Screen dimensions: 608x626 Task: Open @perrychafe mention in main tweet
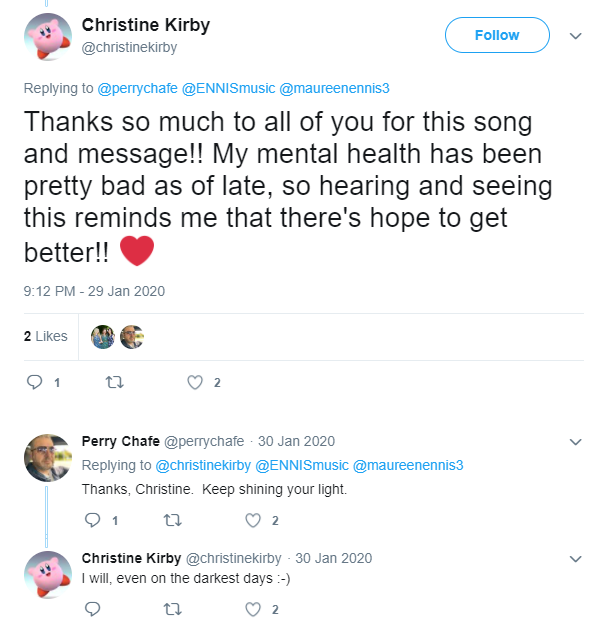coord(137,88)
